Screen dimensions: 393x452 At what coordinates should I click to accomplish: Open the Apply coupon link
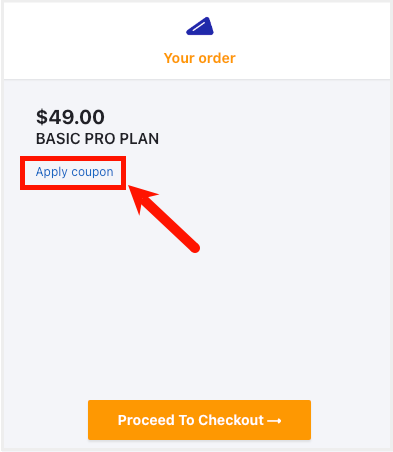pos(75,172)
